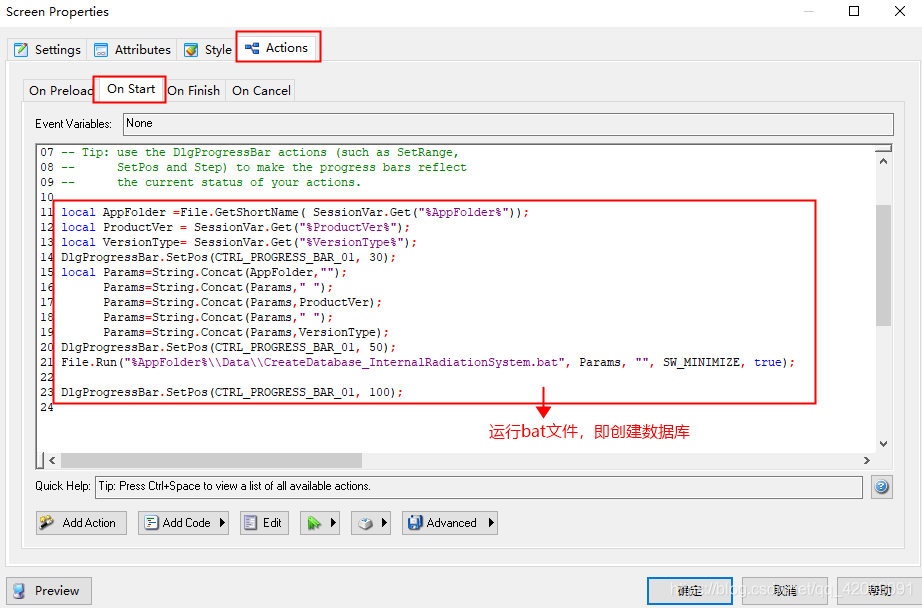Open the Style tab
Viewport: 922px width, 608px height.
(x=208, y=49)
